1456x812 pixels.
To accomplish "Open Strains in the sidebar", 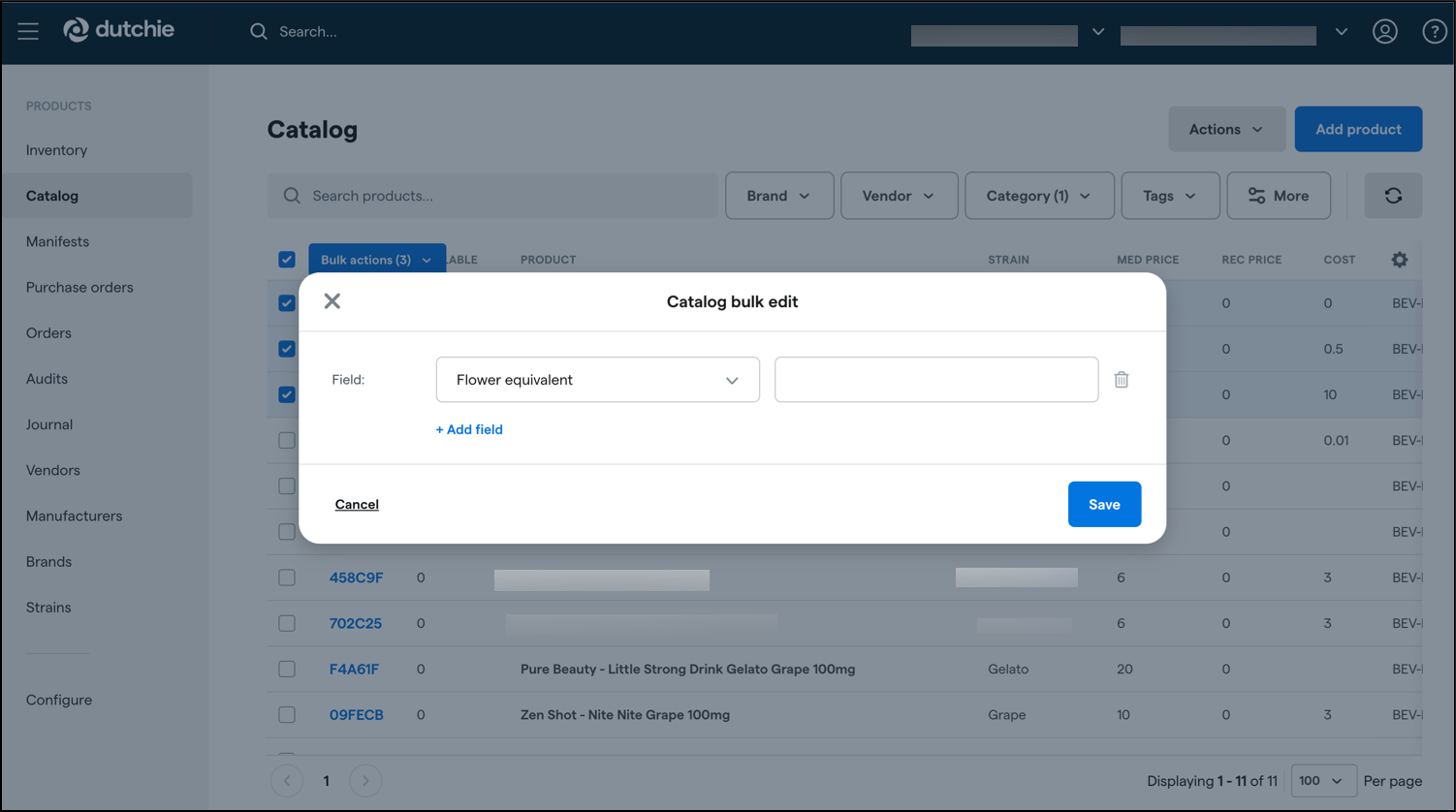I will tap(48, 608).
